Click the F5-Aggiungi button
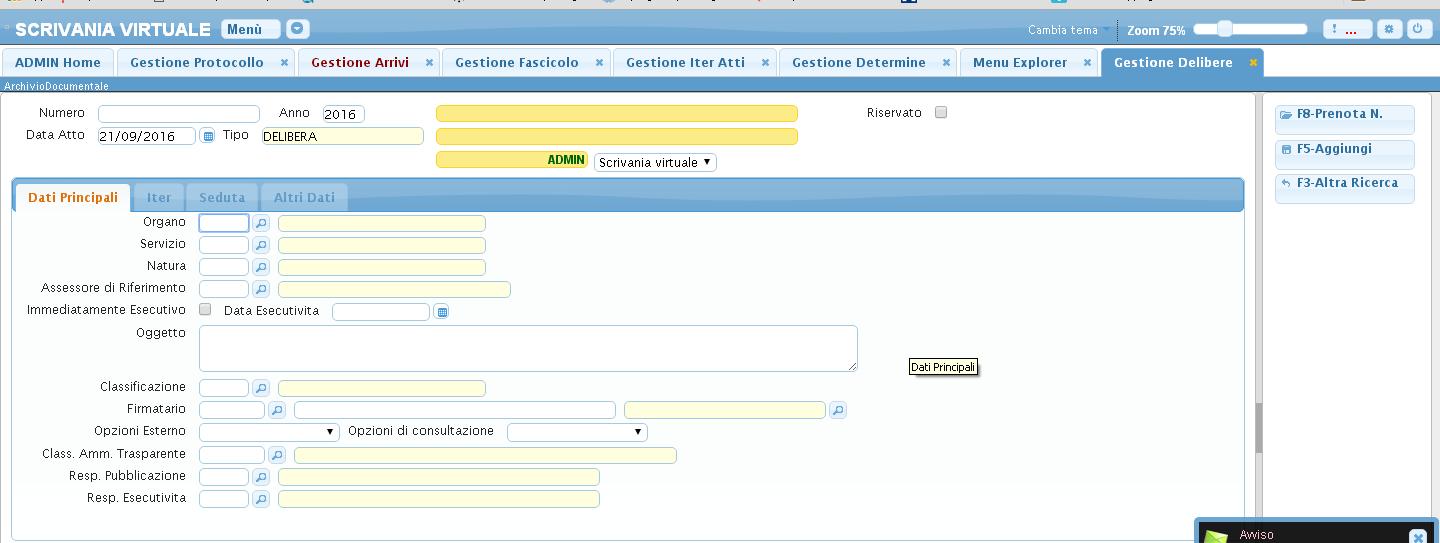1440x543 pixels. pyautogui.click(x=1344, y=149)
